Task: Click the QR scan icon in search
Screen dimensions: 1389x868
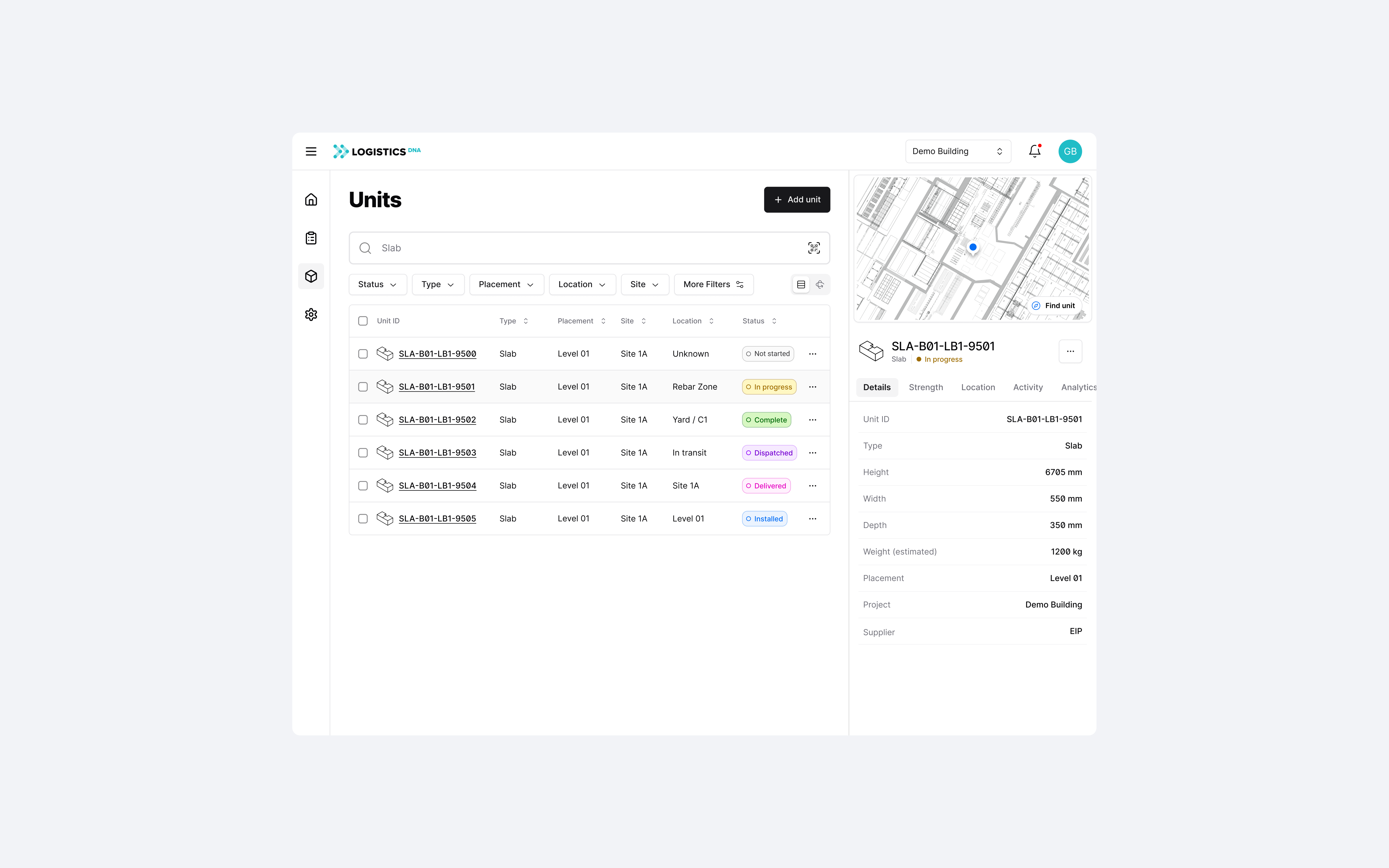Action: 813,248
